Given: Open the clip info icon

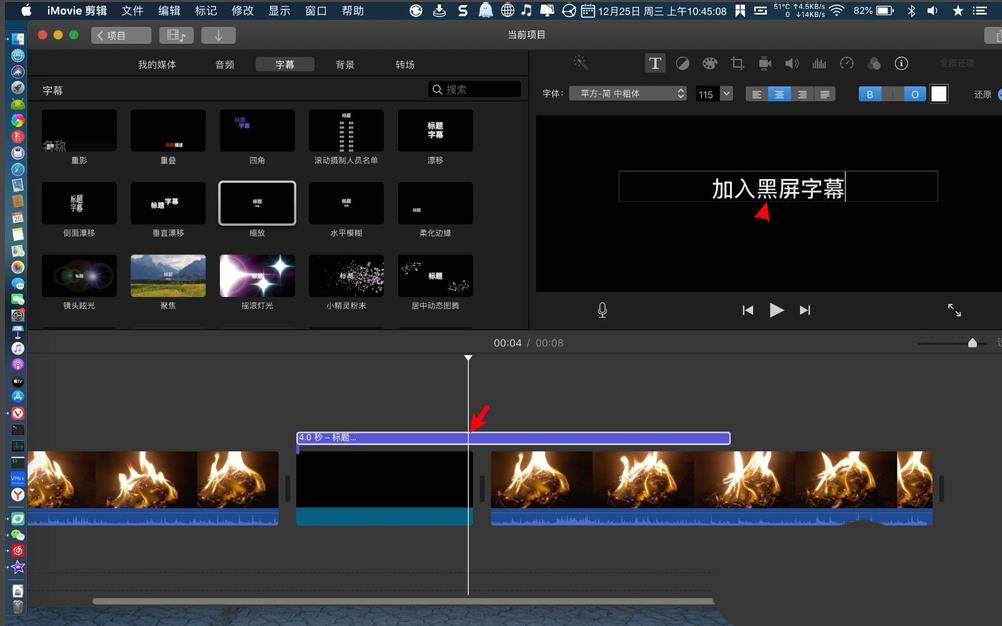Looking at the screenshot, I should point(901,63).
